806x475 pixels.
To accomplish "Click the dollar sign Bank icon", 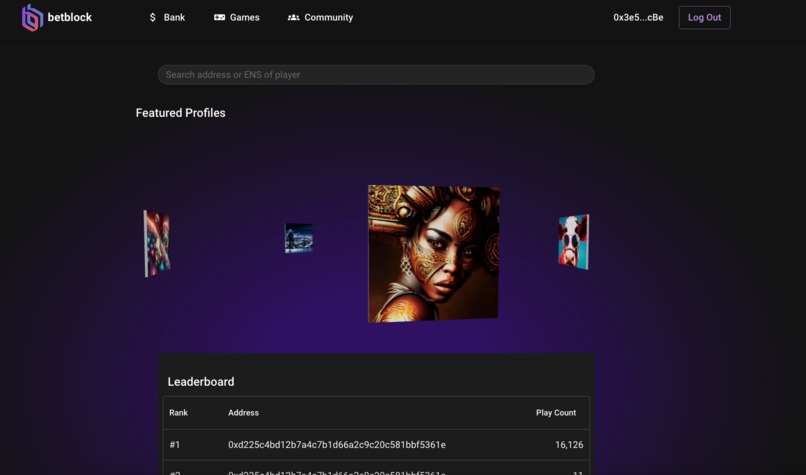I will click(152, 17).
